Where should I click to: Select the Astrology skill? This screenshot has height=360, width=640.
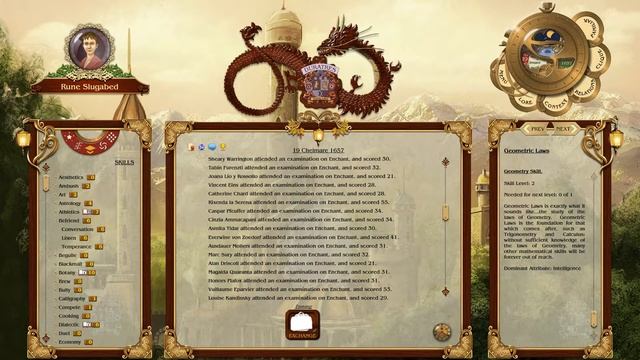70,203
